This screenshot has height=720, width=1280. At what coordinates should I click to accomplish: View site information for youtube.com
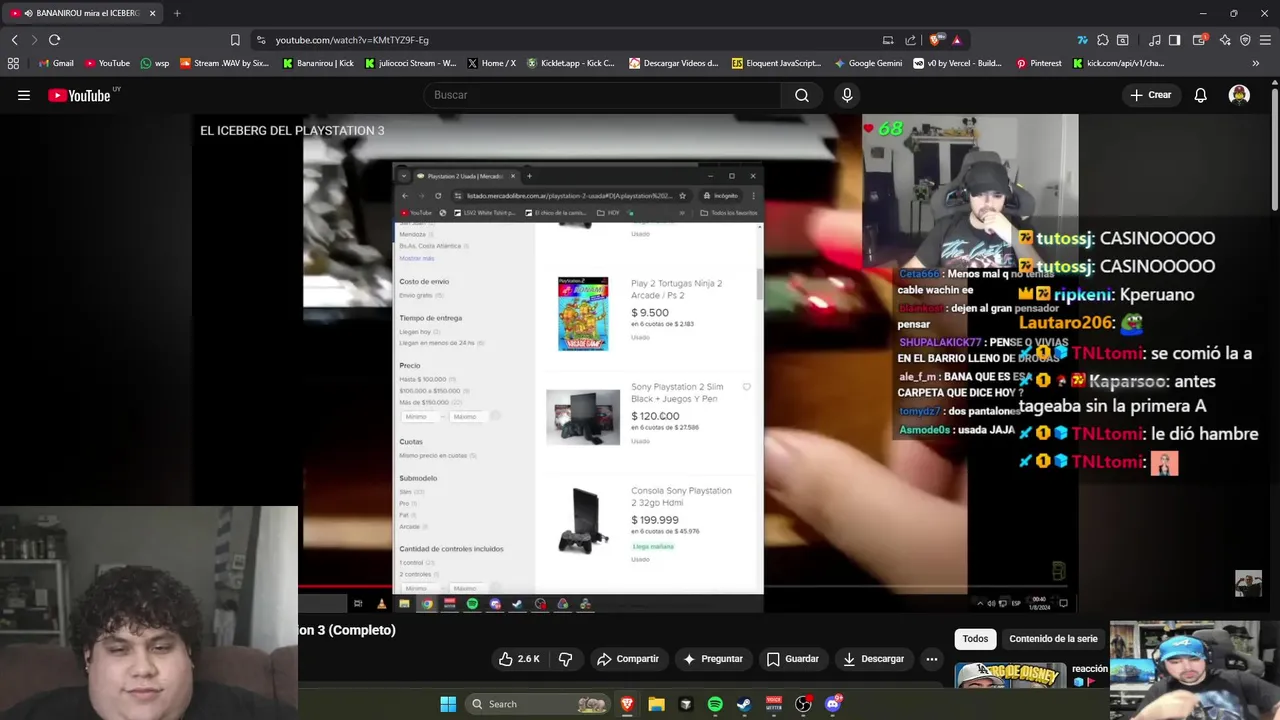(x=261, y=40)
